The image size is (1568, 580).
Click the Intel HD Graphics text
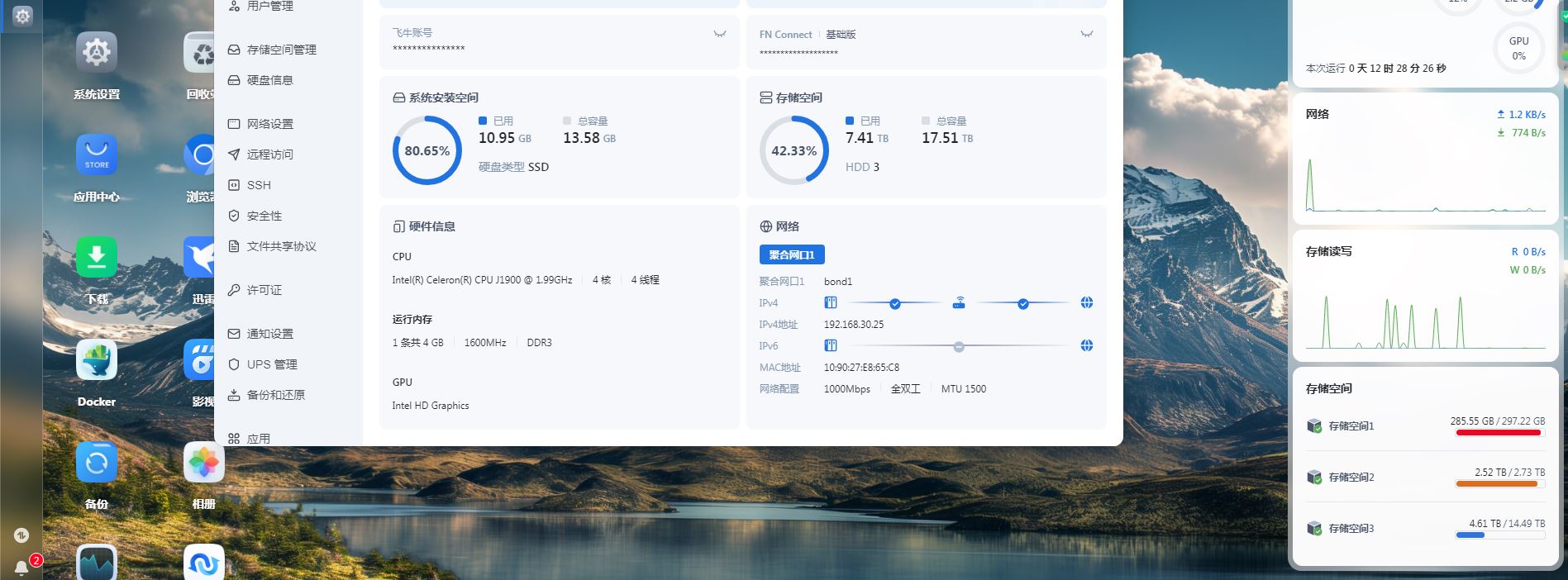coord(431,406)
